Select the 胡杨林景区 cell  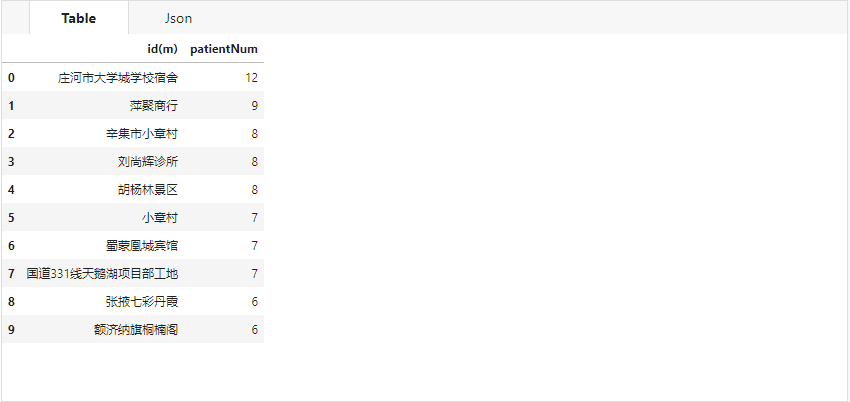[x=148, y=189]
